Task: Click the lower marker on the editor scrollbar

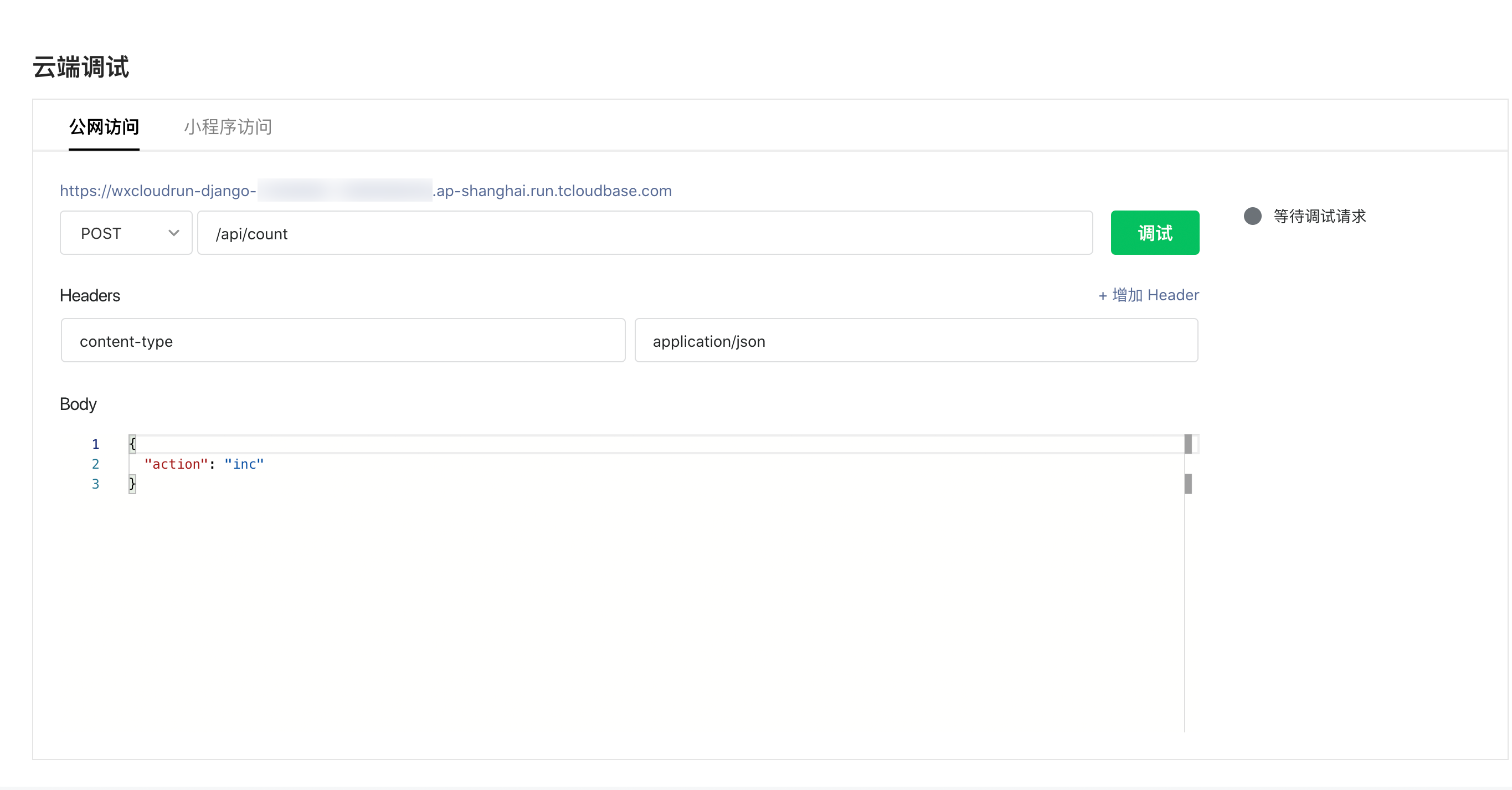Action: [x=1188, y=484]
